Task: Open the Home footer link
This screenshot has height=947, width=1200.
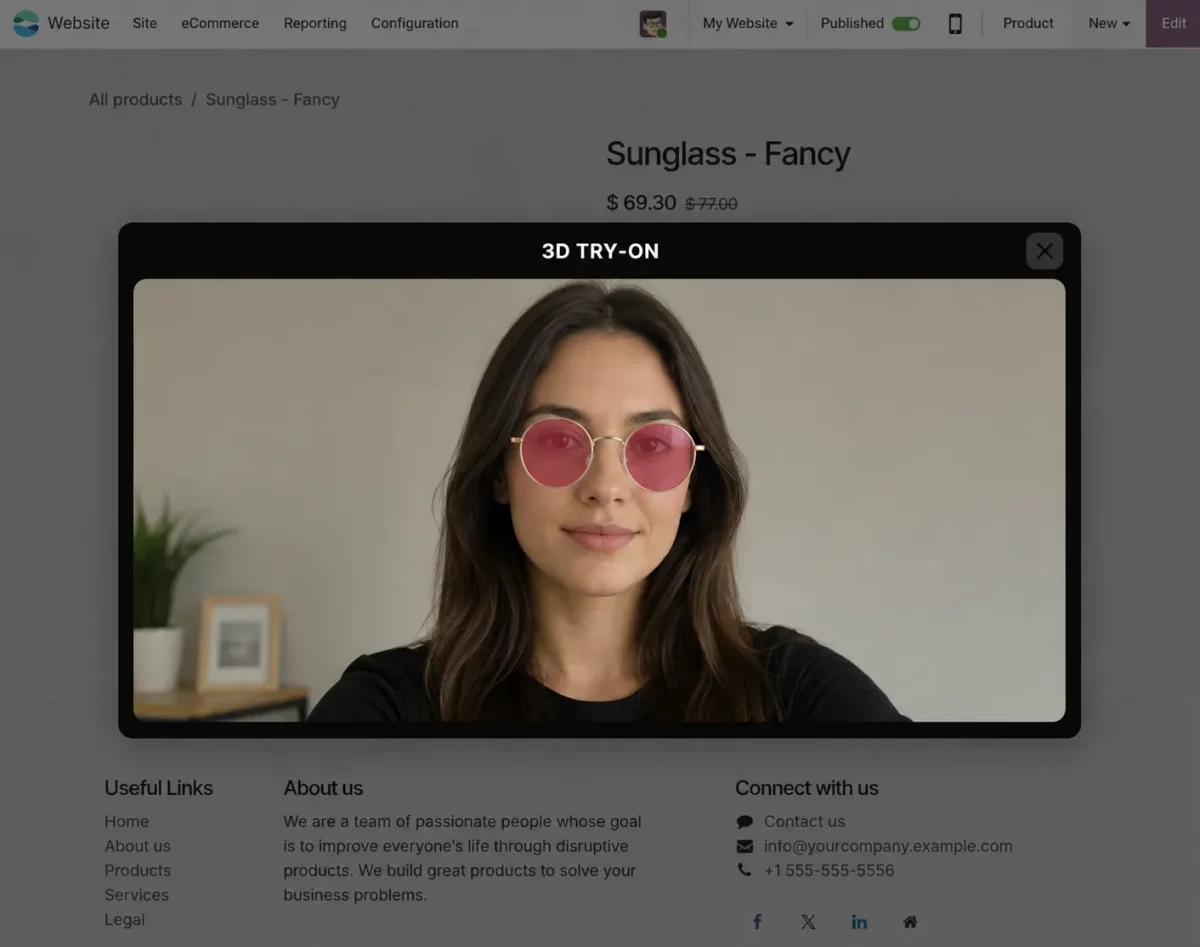Action: click(127, 821)
